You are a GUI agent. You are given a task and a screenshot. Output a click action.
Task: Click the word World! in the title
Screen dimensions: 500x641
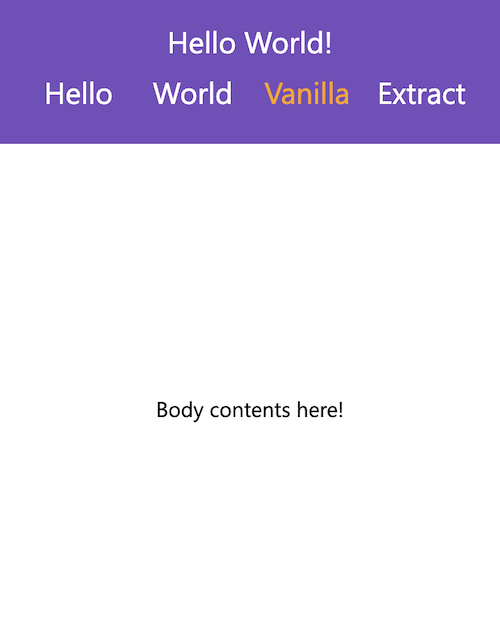pos(288,43)
